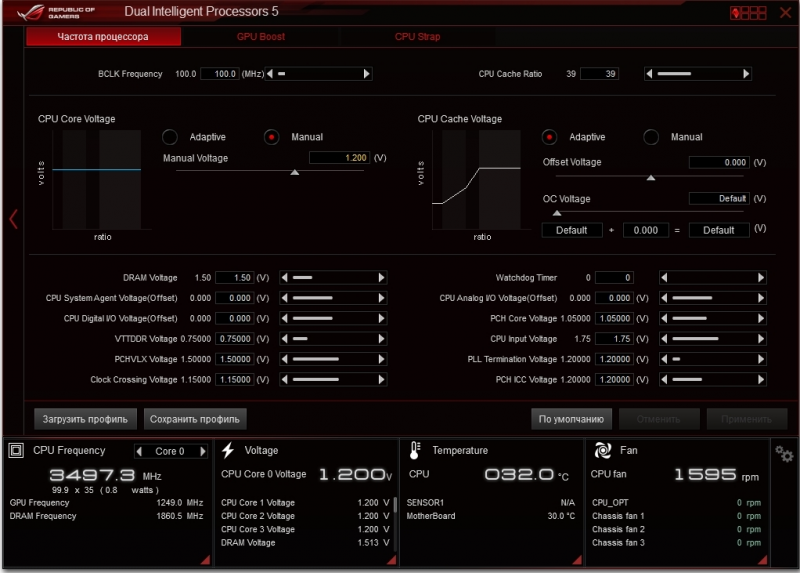The width and height of the screenshot is (800, 573).
Task: Increase DRAM Voltage with right arrow
Action: (381, 278)
